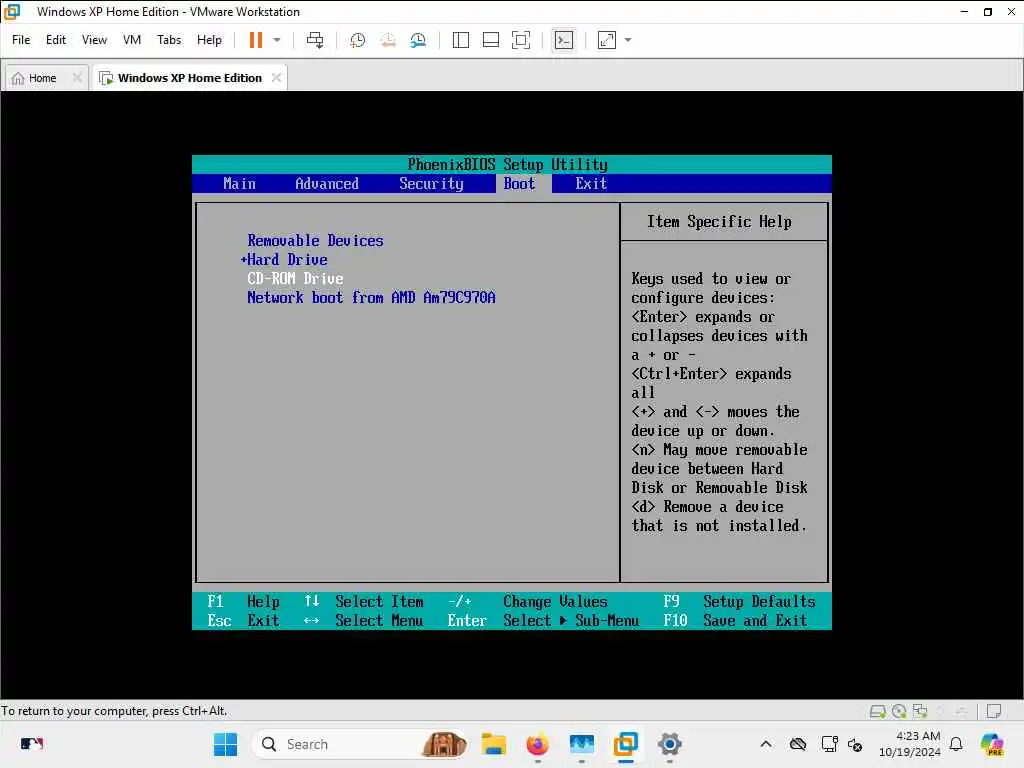Open the VM menu
This screenshot has width=1024, height=768.
132,40
